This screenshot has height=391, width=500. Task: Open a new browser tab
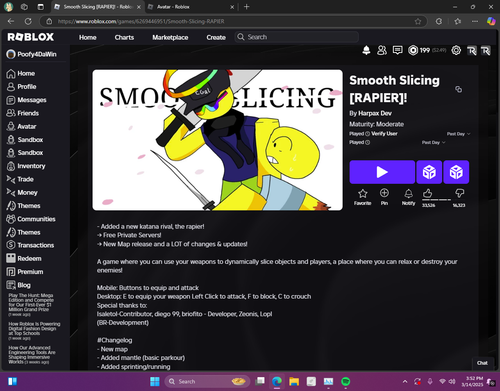tap(246, 7)
